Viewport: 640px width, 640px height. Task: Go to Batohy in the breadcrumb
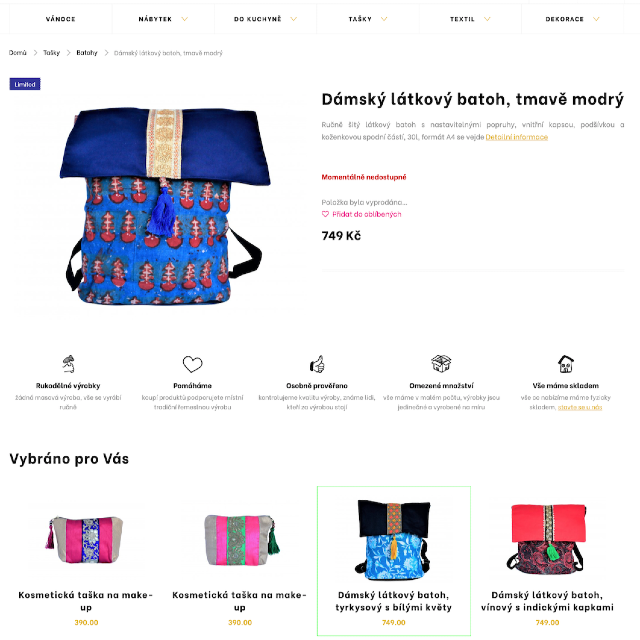pyautogui.click(x=87, y=53)
